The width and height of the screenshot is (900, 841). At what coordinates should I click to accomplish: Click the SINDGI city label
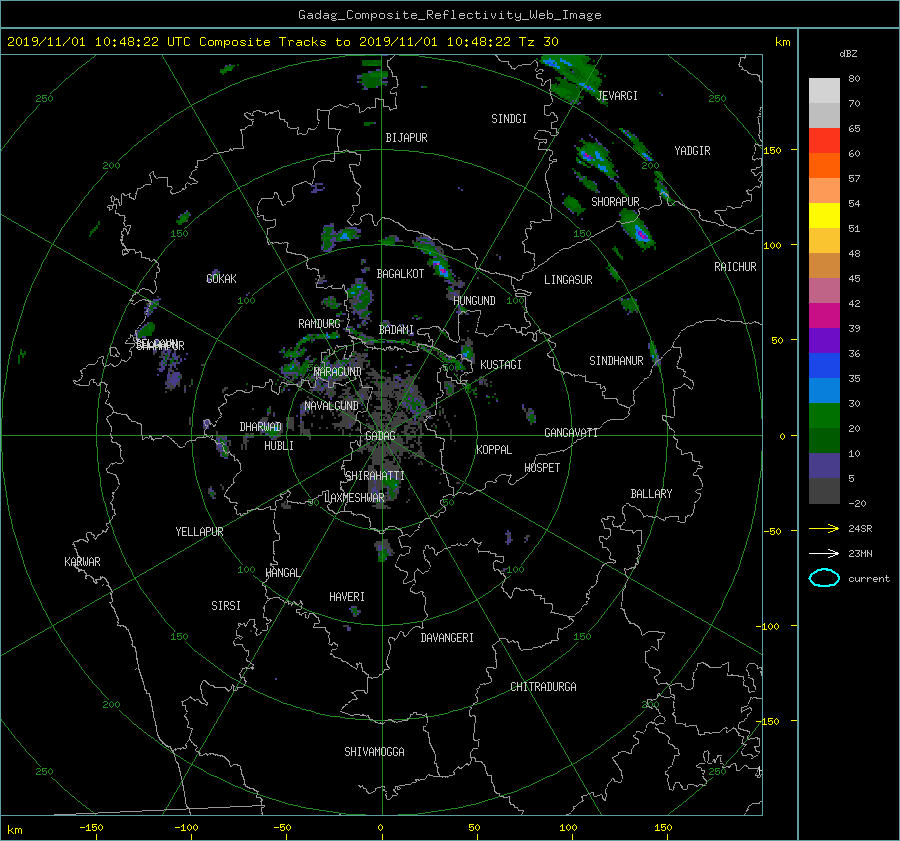(x=509, y=119)
